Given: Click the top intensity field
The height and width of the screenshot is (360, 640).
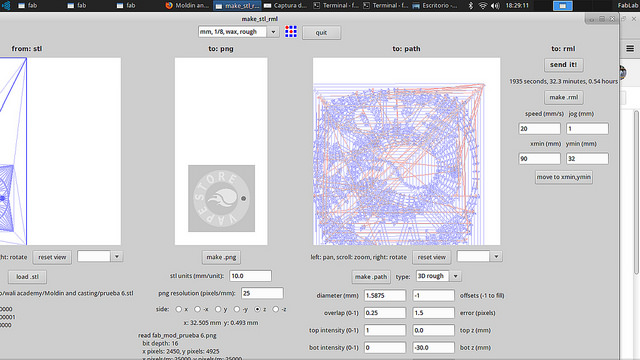Looking at the screenshot, I should (385, 330).
